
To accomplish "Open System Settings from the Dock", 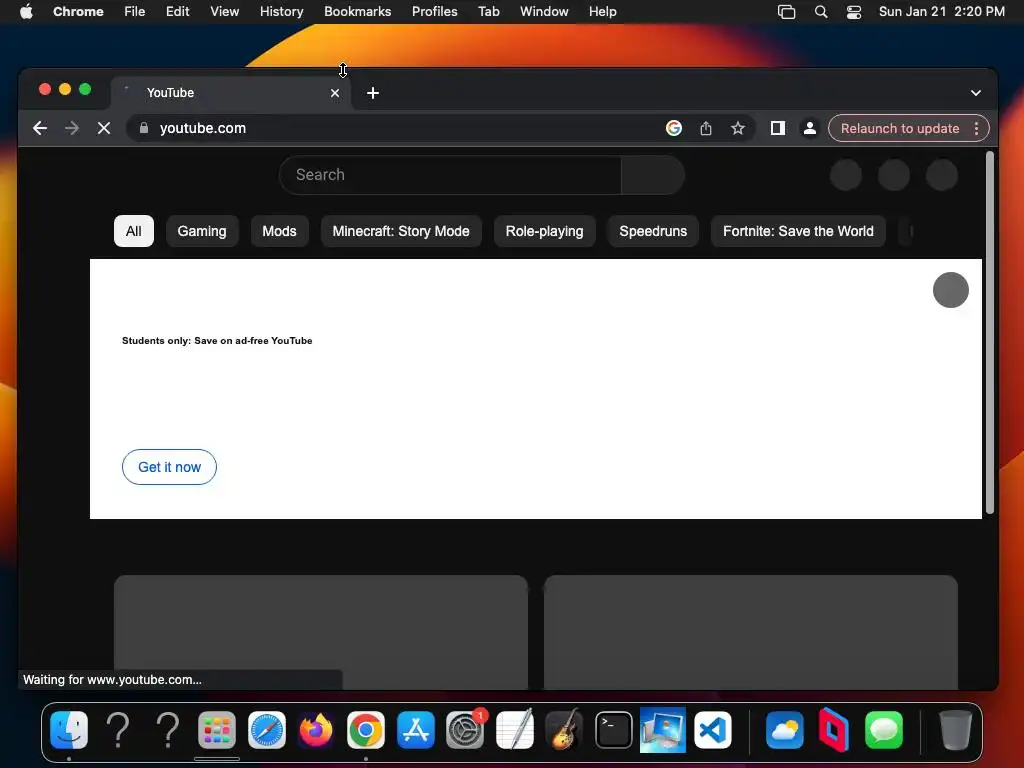I will (465, 729).
